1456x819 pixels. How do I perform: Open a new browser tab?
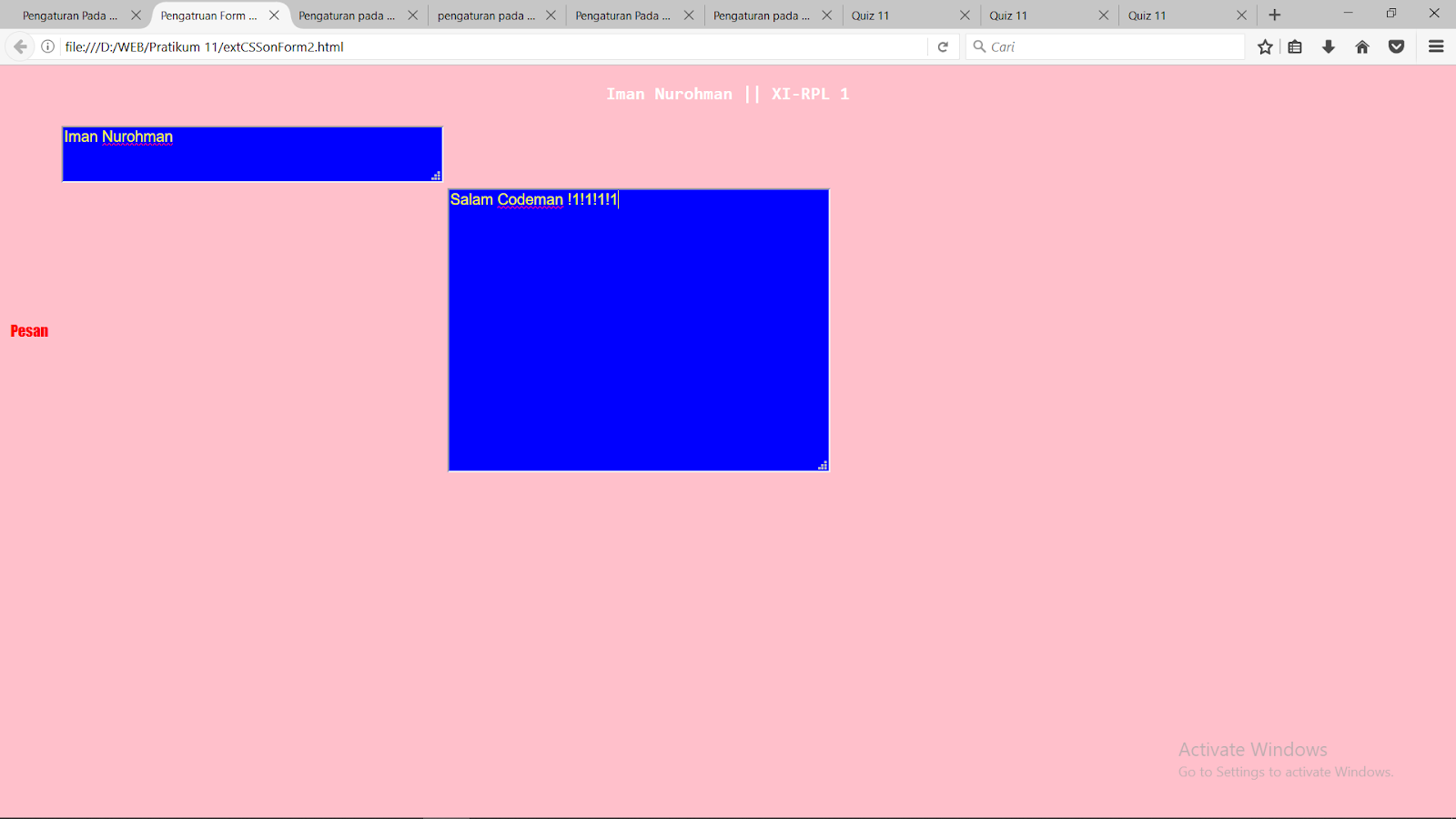[1274, 15]
